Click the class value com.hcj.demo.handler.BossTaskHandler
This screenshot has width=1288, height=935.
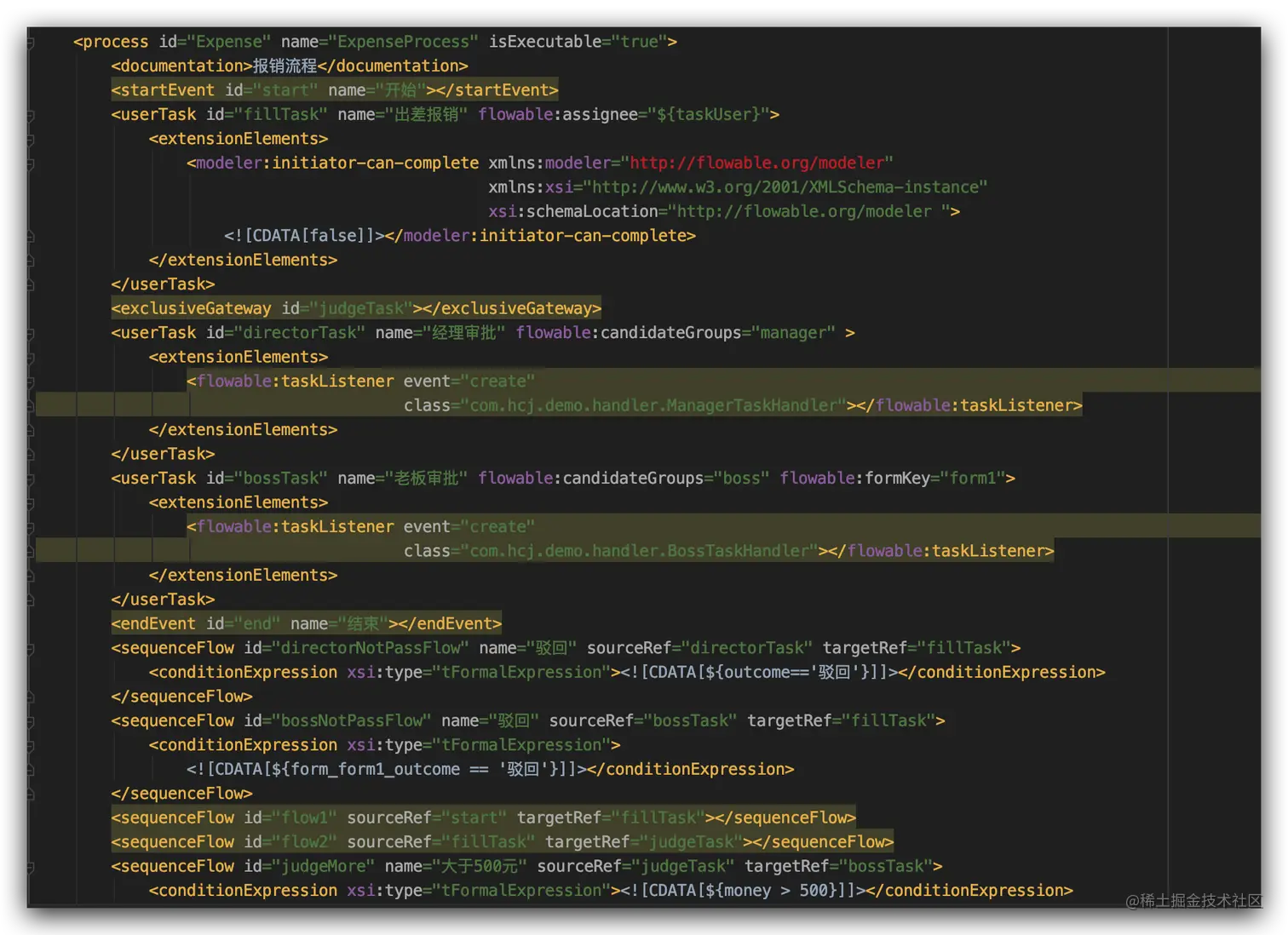[639, 551]
